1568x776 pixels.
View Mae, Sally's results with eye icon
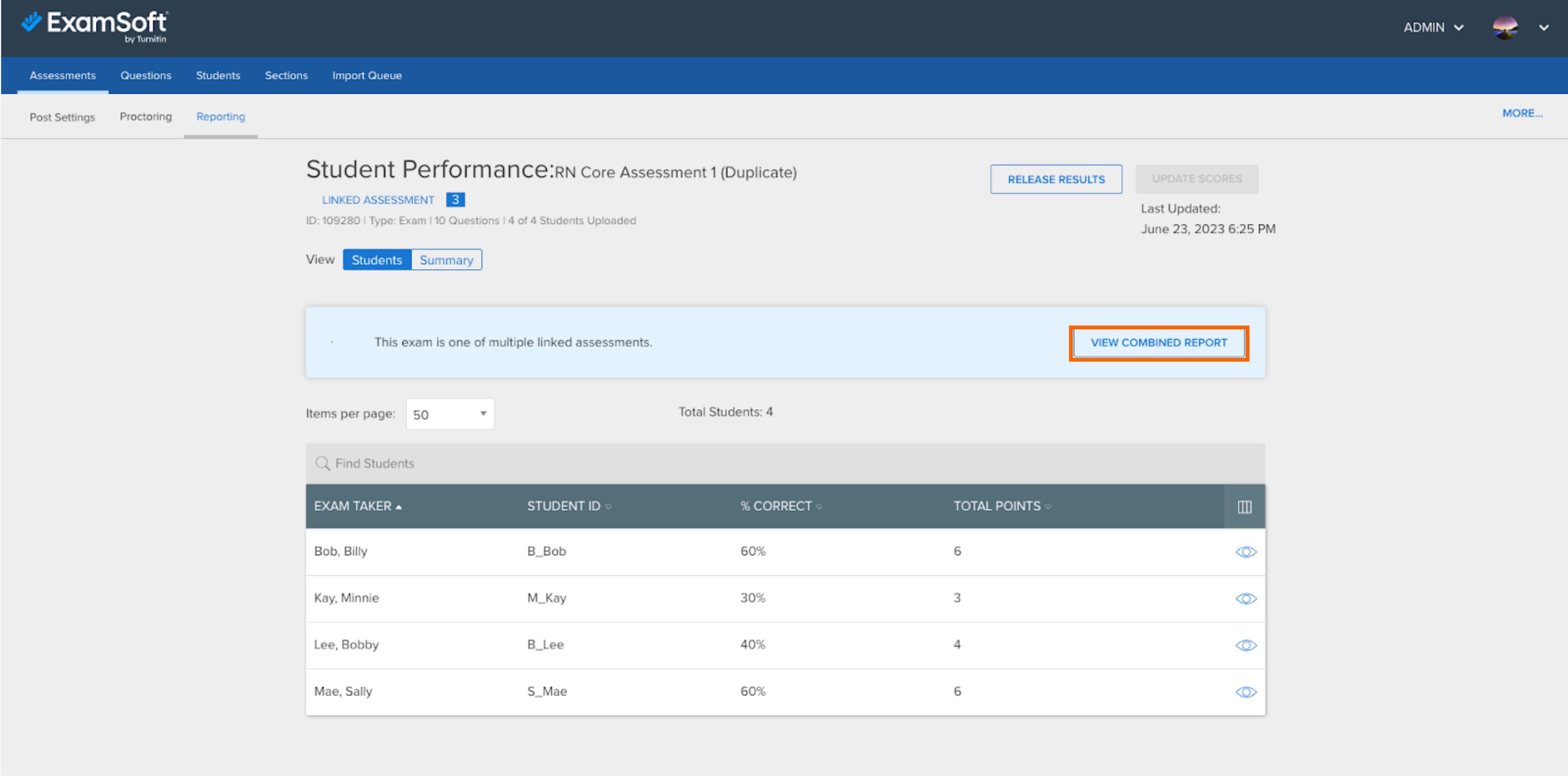(1245, 692)
